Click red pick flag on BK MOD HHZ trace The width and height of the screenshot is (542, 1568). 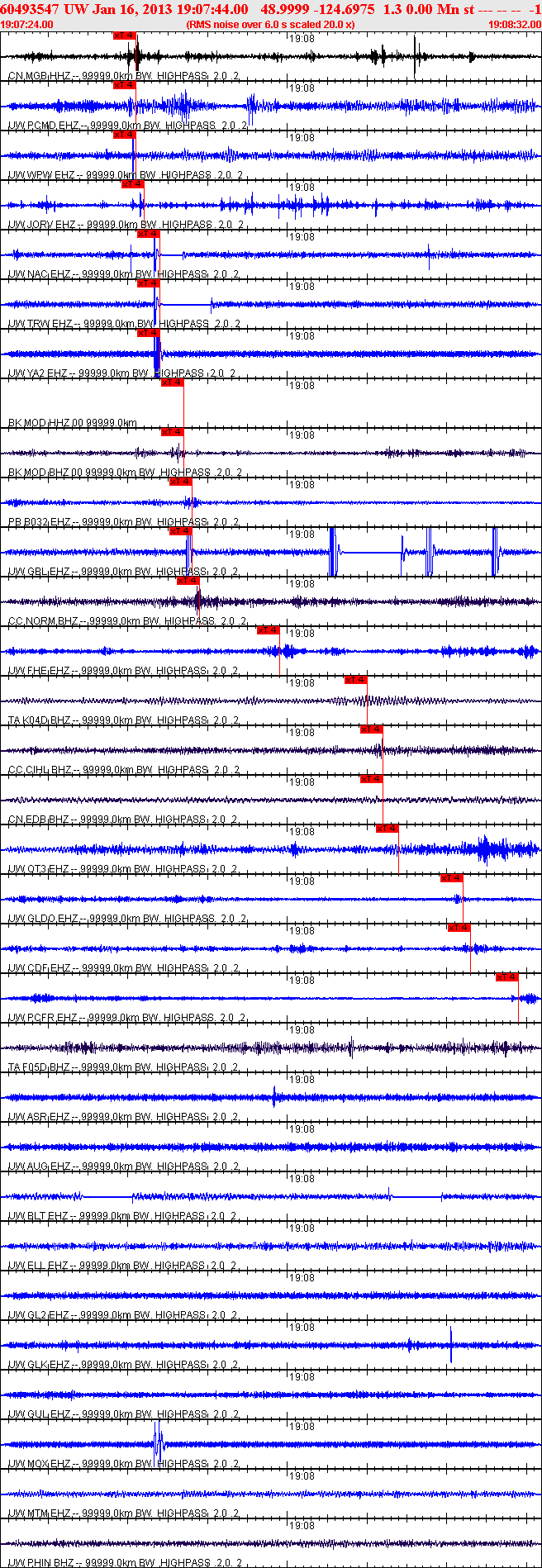(x=172, y=382)
